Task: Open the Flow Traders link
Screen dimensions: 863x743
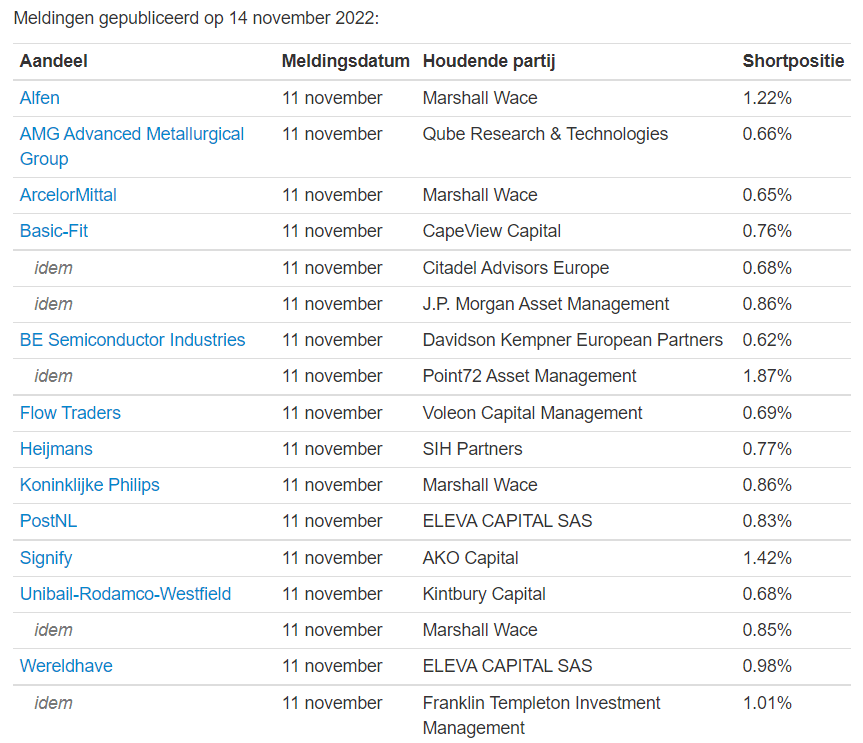Action: coord(70,413)
